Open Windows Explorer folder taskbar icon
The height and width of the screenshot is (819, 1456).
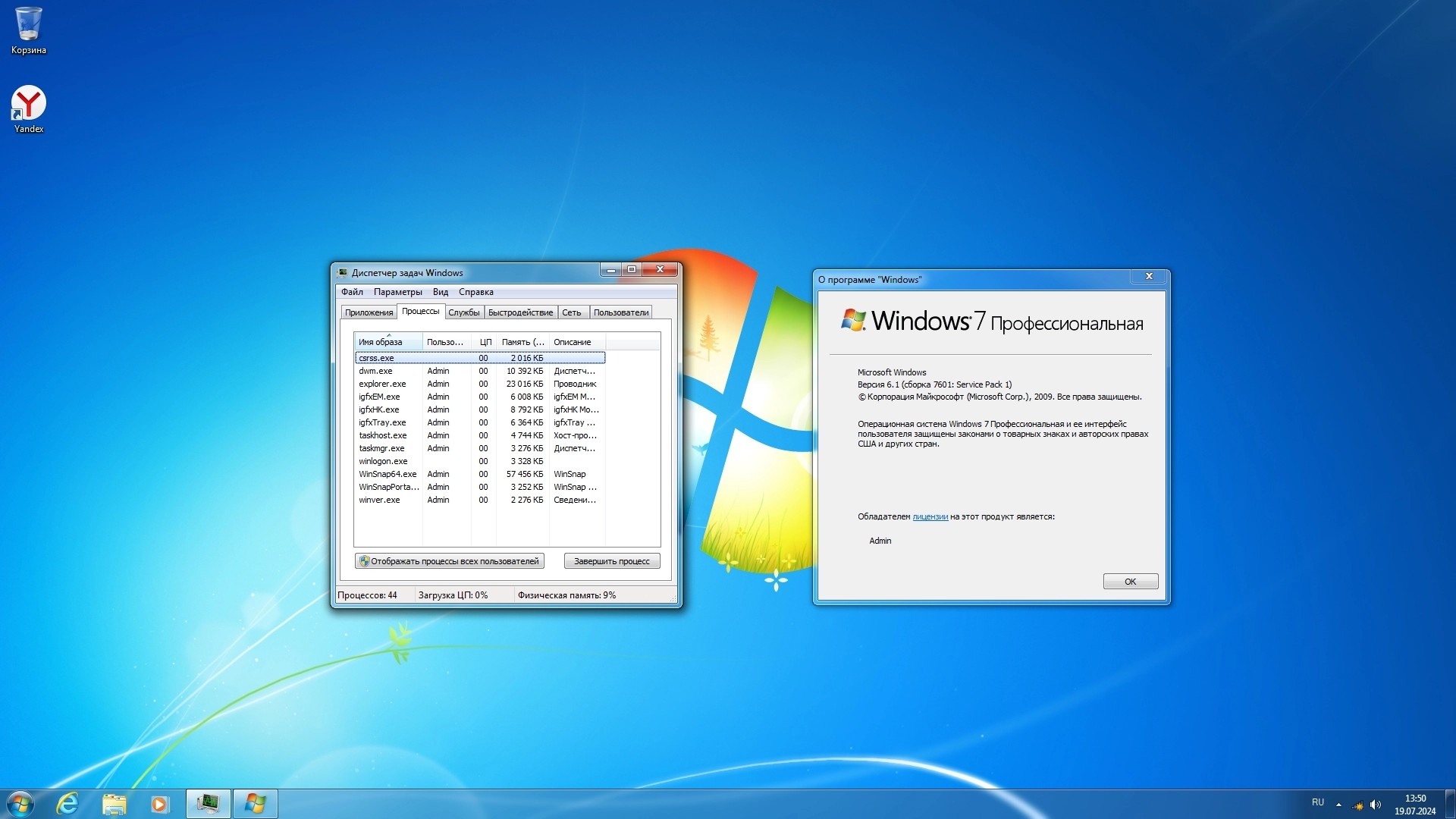tap(115, 804)
